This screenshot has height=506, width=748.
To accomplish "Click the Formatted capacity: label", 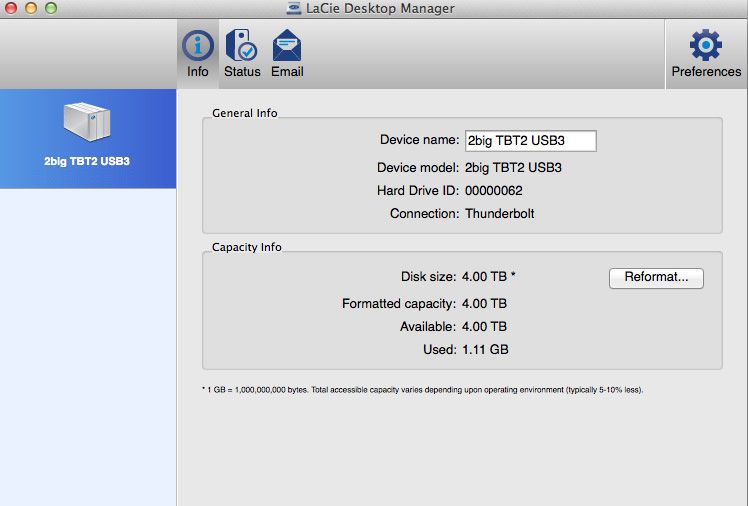I will [399, 304].
